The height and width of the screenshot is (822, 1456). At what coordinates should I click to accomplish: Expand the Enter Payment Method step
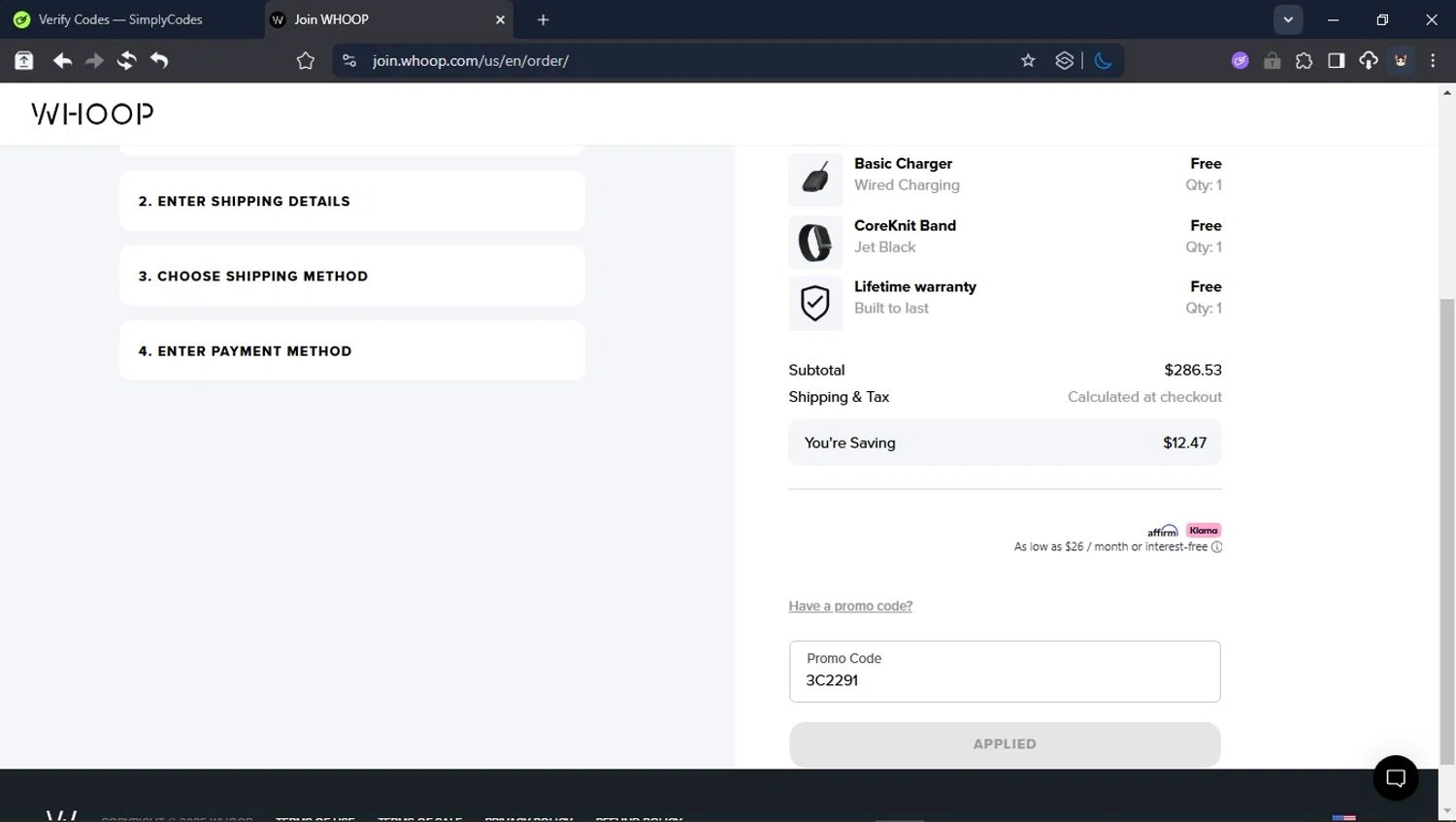point(351,350)
